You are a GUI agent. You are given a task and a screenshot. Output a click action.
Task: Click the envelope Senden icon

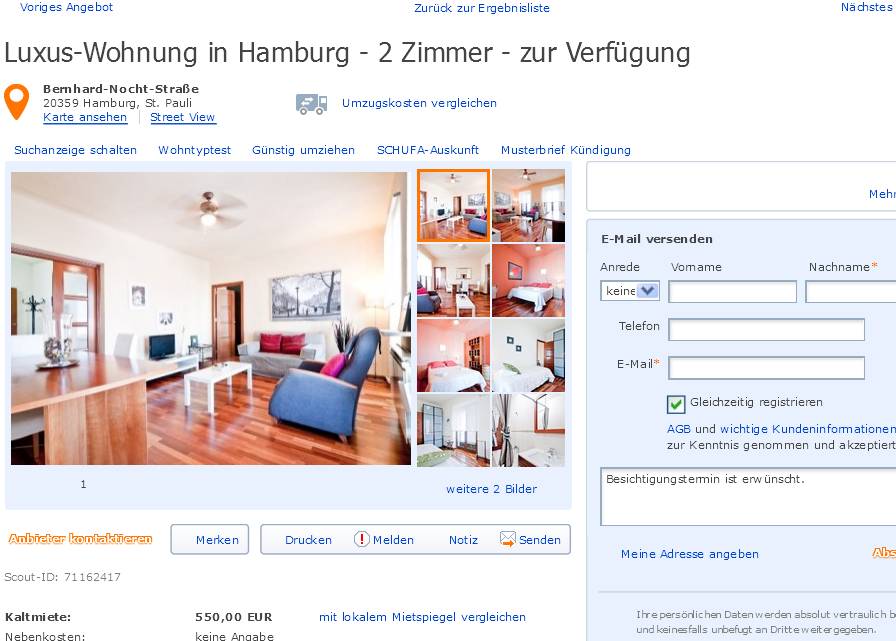pos(507,539)
